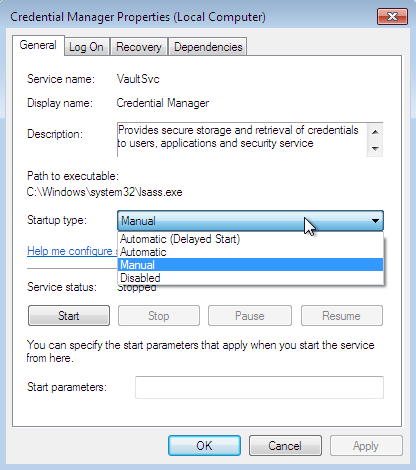Click the description box down arrow
This screenshot has width=416, height=470.
tap(375, 148)
